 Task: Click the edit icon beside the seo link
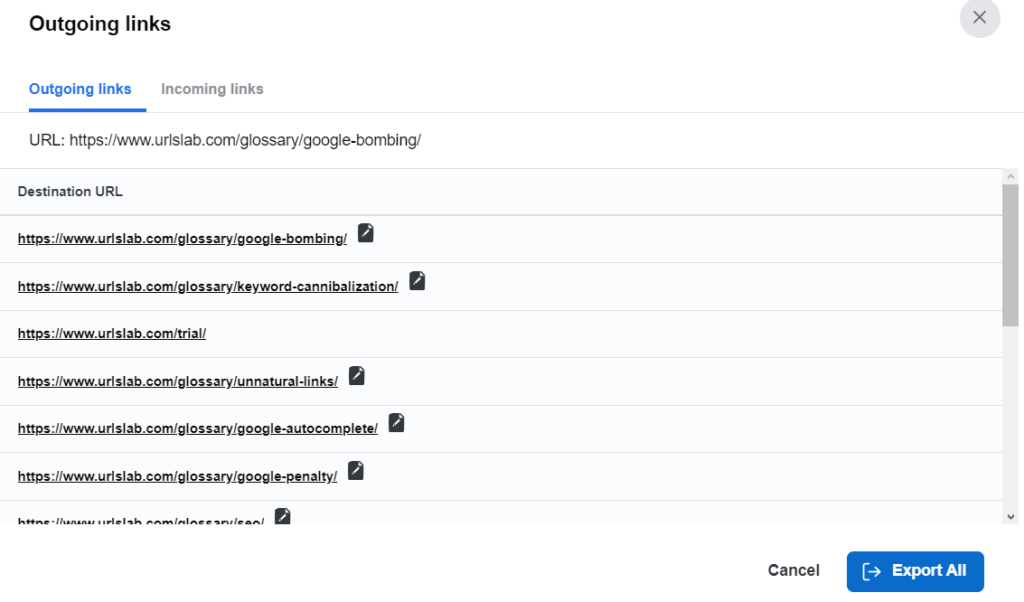(283, 516)
